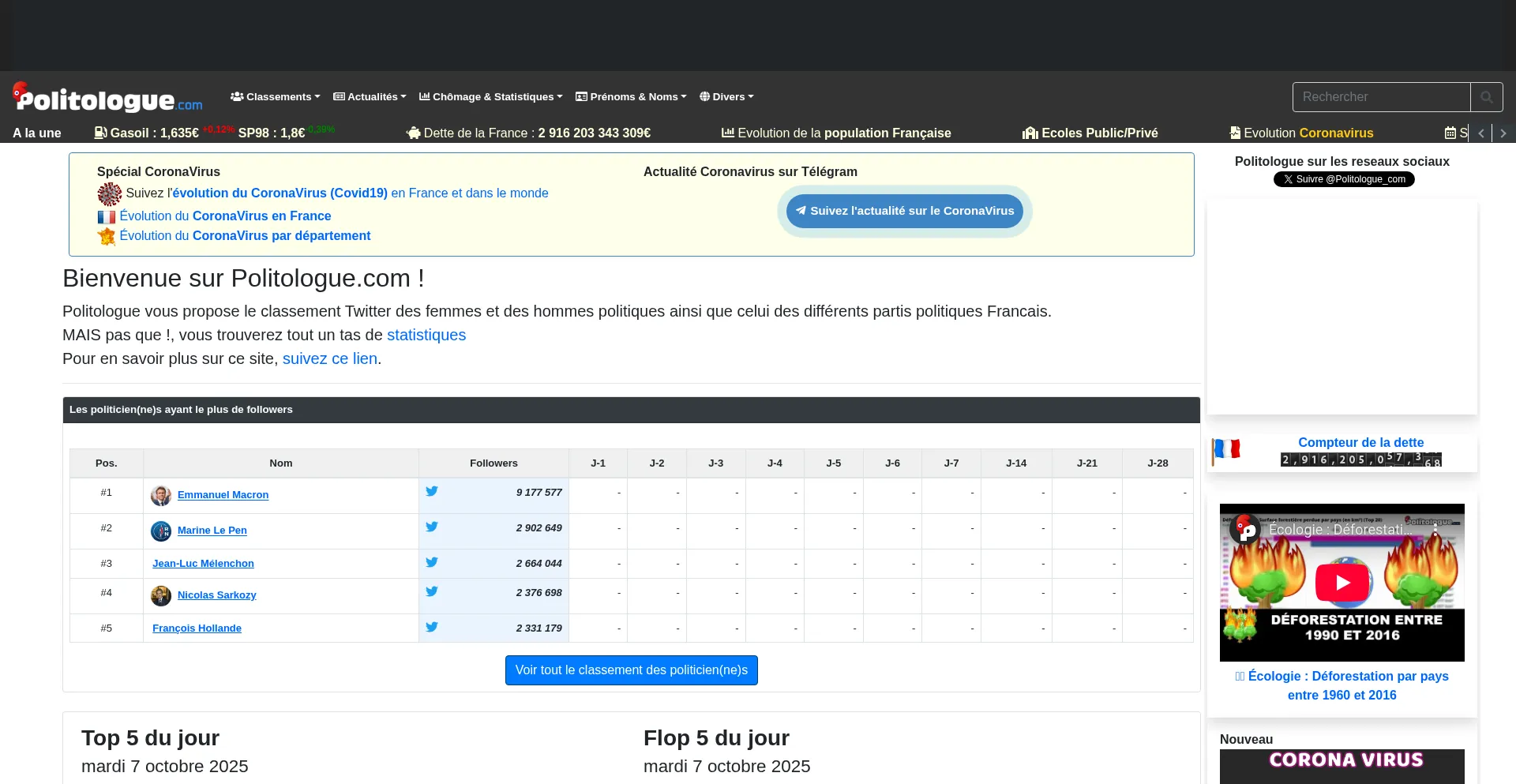Click the French flag debt counter icon
Screen dimensions: 1516x784
click(x=1226, y=450)
